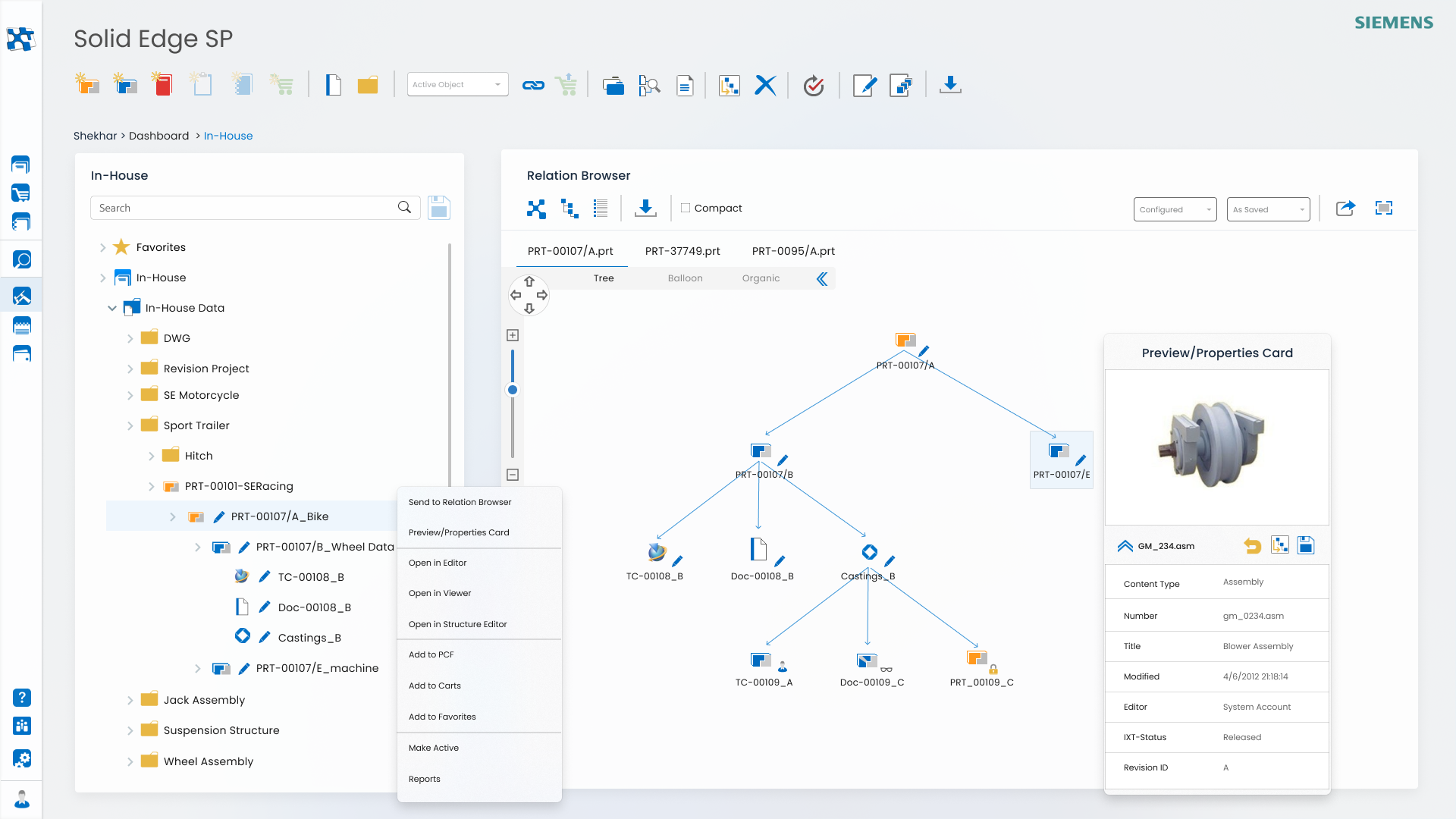
Task: Click the Search input field
Action: click(255, 208)
